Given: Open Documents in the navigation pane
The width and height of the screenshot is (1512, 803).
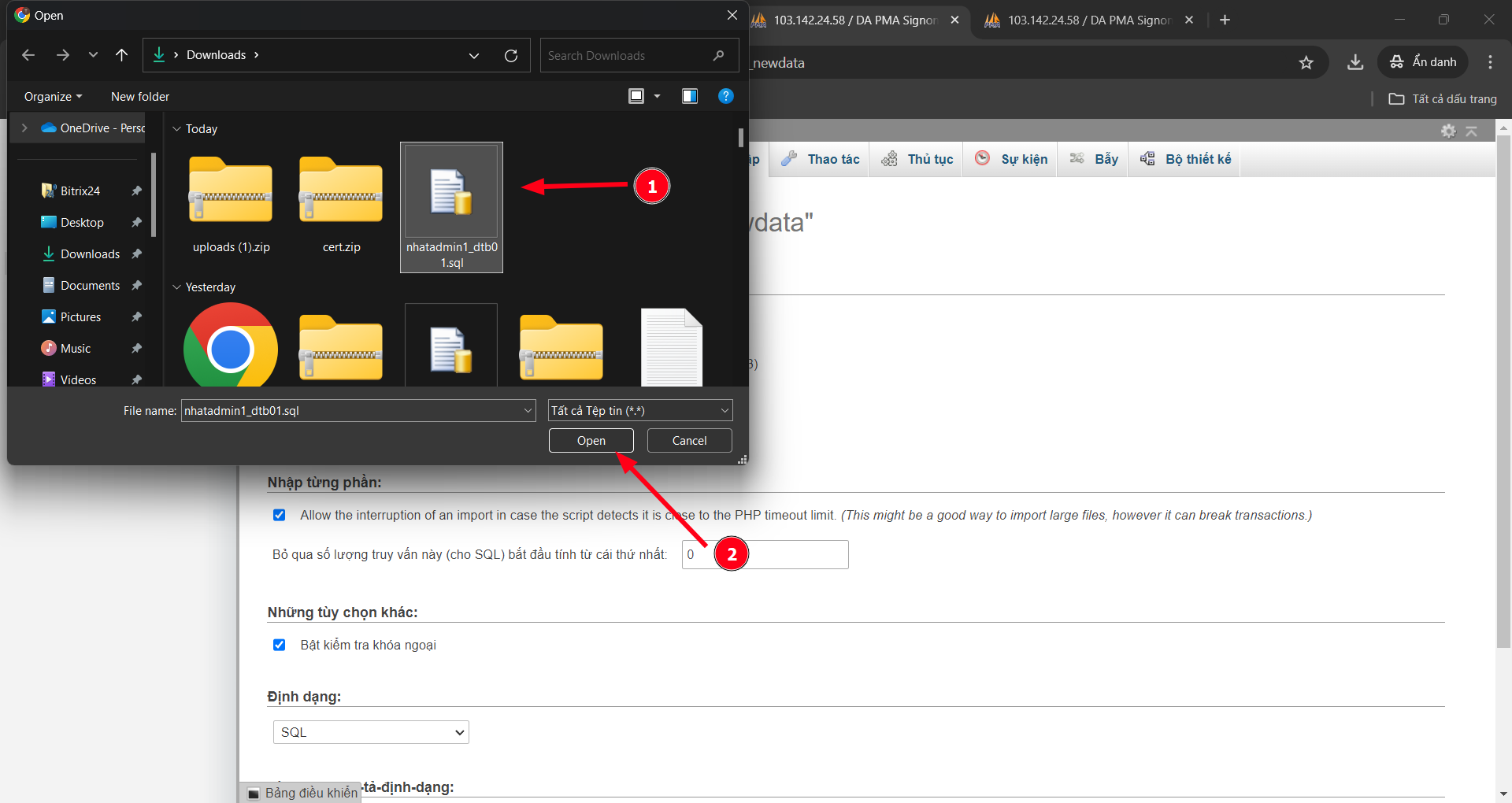Looking at the screenshot, I should [90, 285].
